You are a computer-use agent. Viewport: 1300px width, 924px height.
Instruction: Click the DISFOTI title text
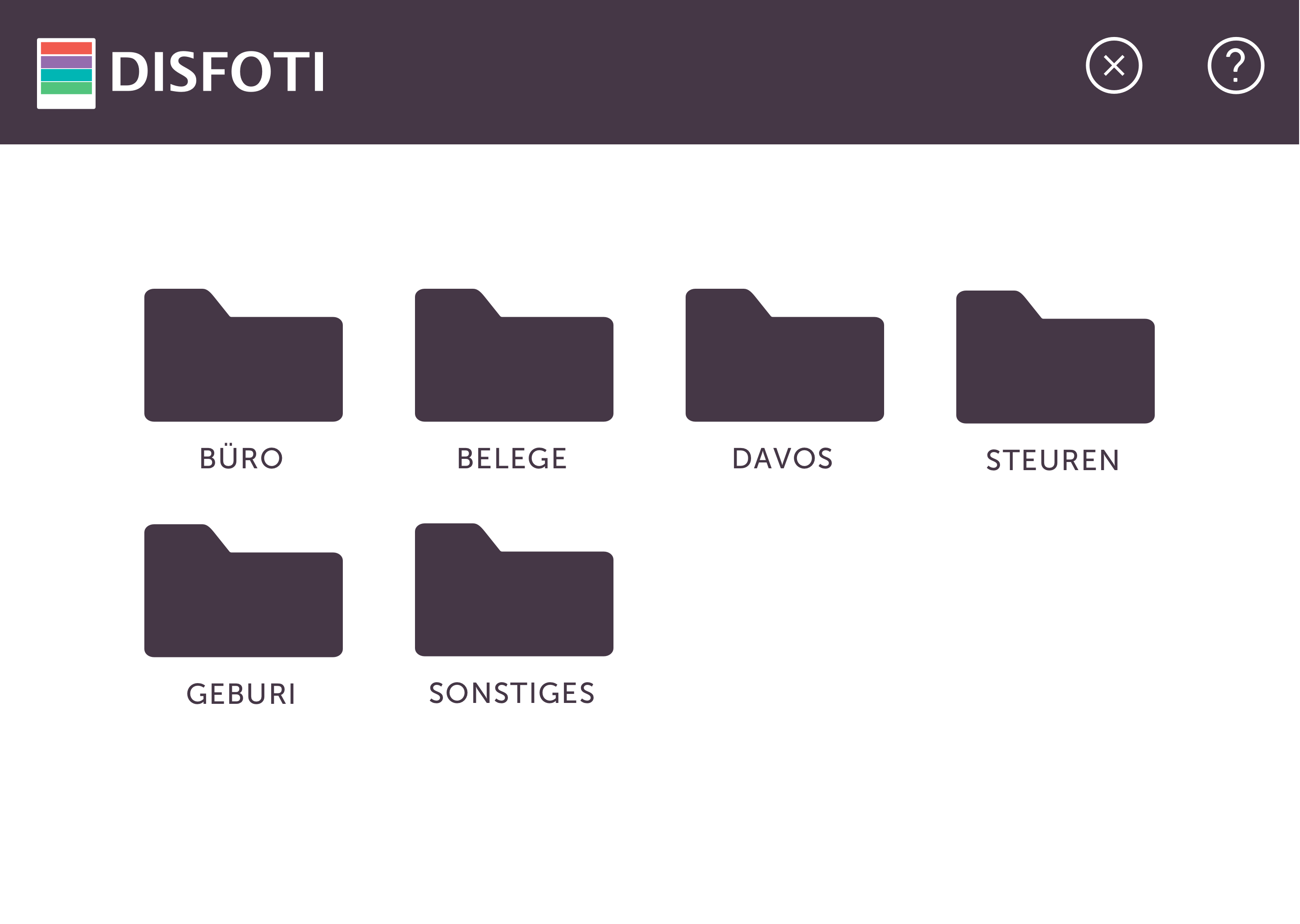pos(217,72)
